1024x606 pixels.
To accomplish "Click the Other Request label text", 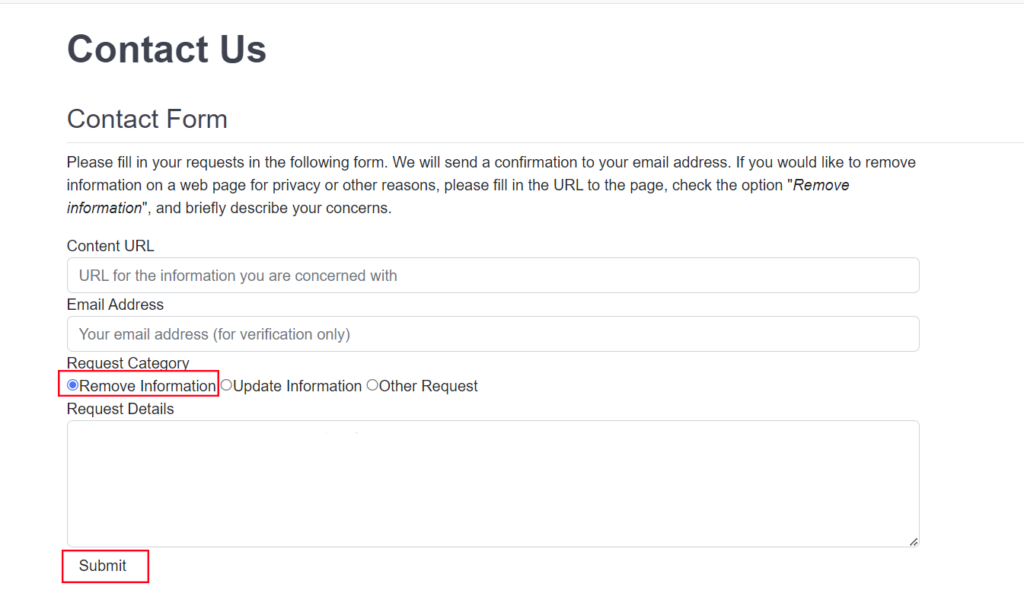I will (x=427, y=385).
